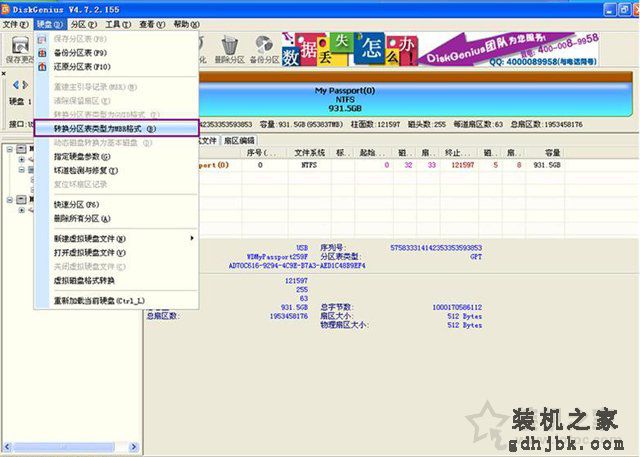
Task: Click the 起始 column header
Action: point(374,153)
